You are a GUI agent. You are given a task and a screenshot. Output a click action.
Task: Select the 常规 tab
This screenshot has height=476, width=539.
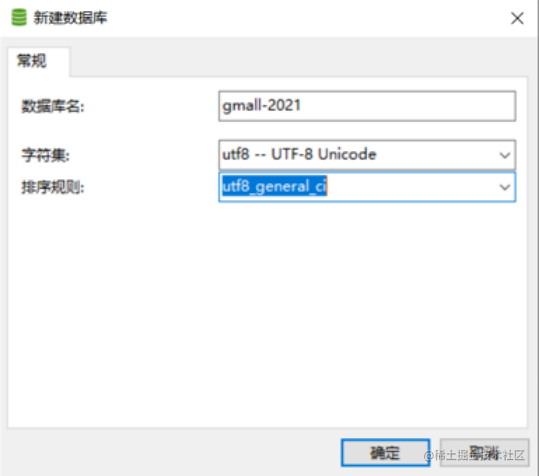(32, 61)
